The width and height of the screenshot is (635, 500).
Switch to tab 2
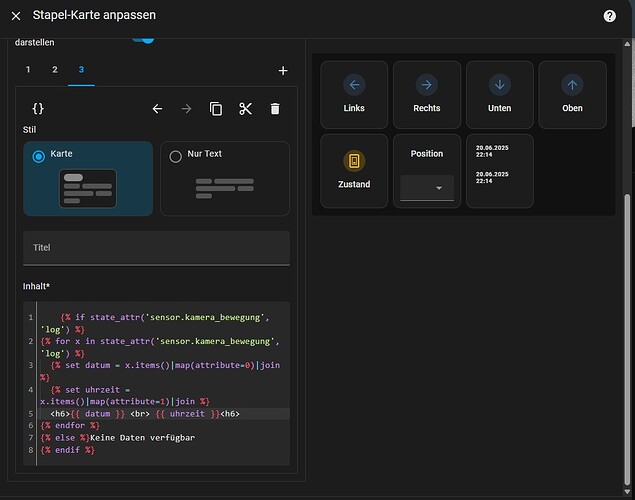[x=55, y=70]
